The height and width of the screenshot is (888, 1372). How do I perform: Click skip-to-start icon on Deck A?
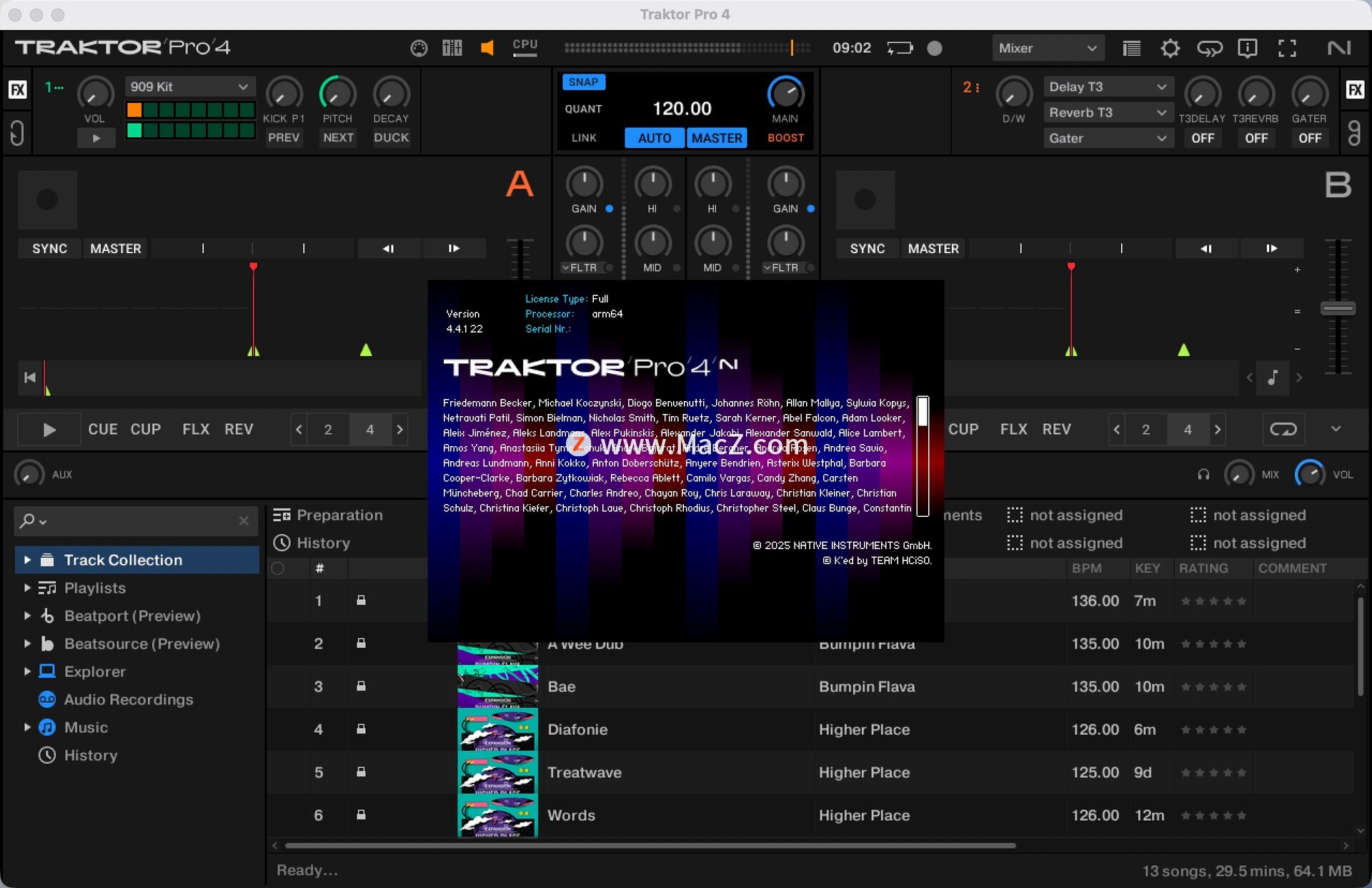click(30, 378)
